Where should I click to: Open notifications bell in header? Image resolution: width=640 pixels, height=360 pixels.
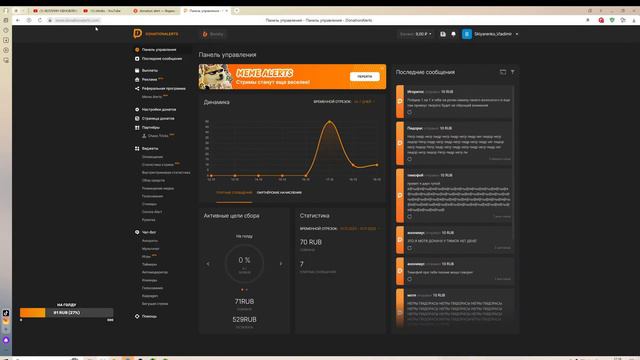[453, 34]
